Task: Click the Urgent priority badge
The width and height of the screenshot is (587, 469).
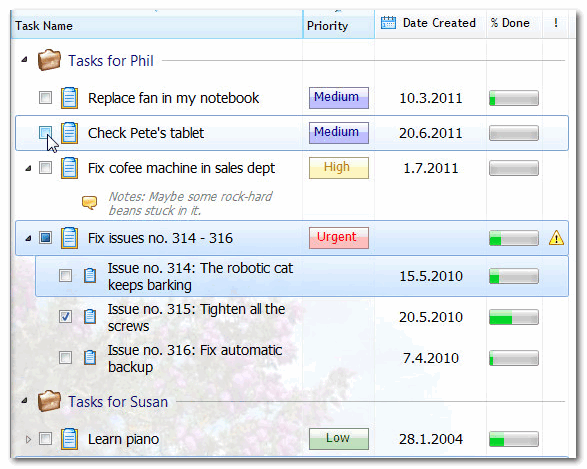Action: coord(338,238)
